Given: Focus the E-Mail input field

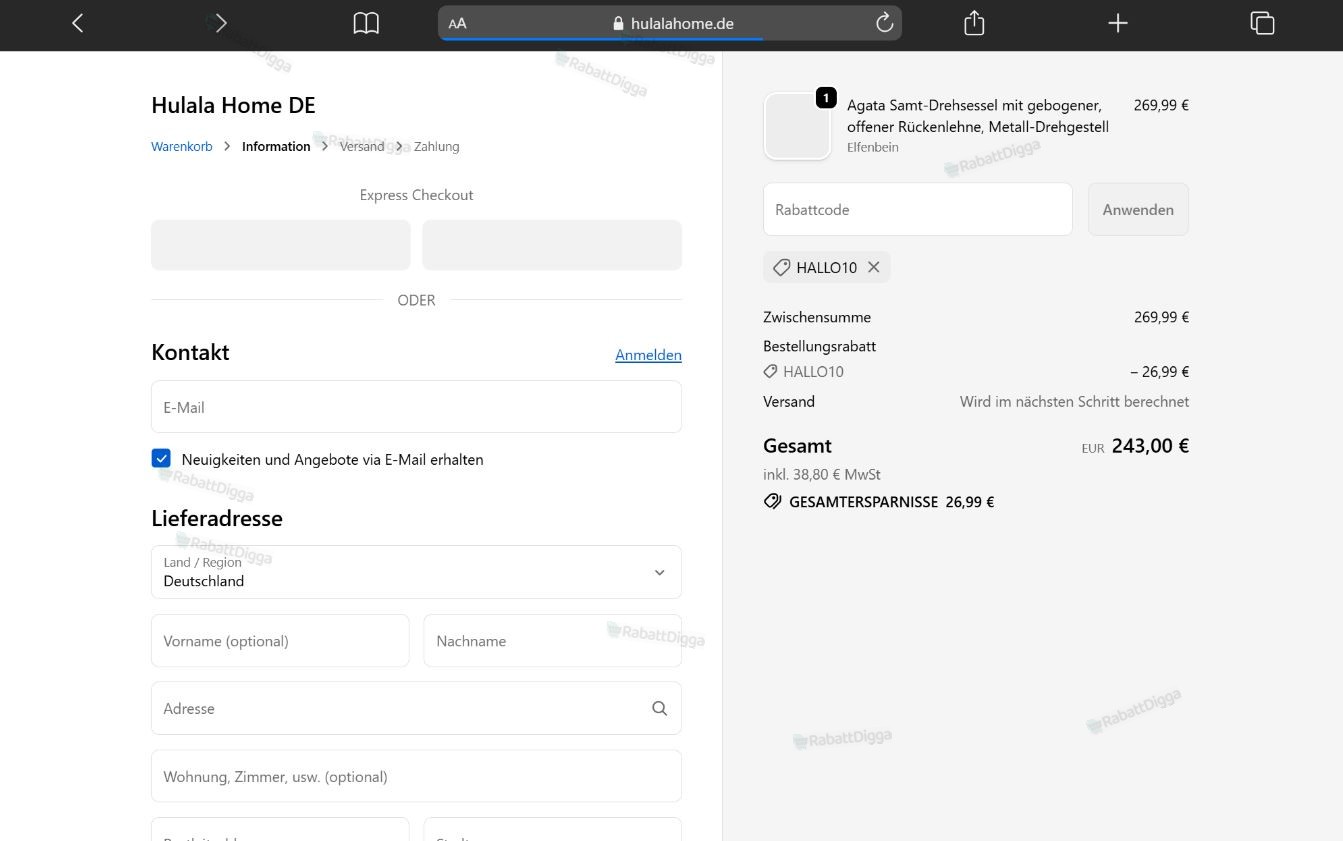Looking at the screenshot, I should pos(416,406).
